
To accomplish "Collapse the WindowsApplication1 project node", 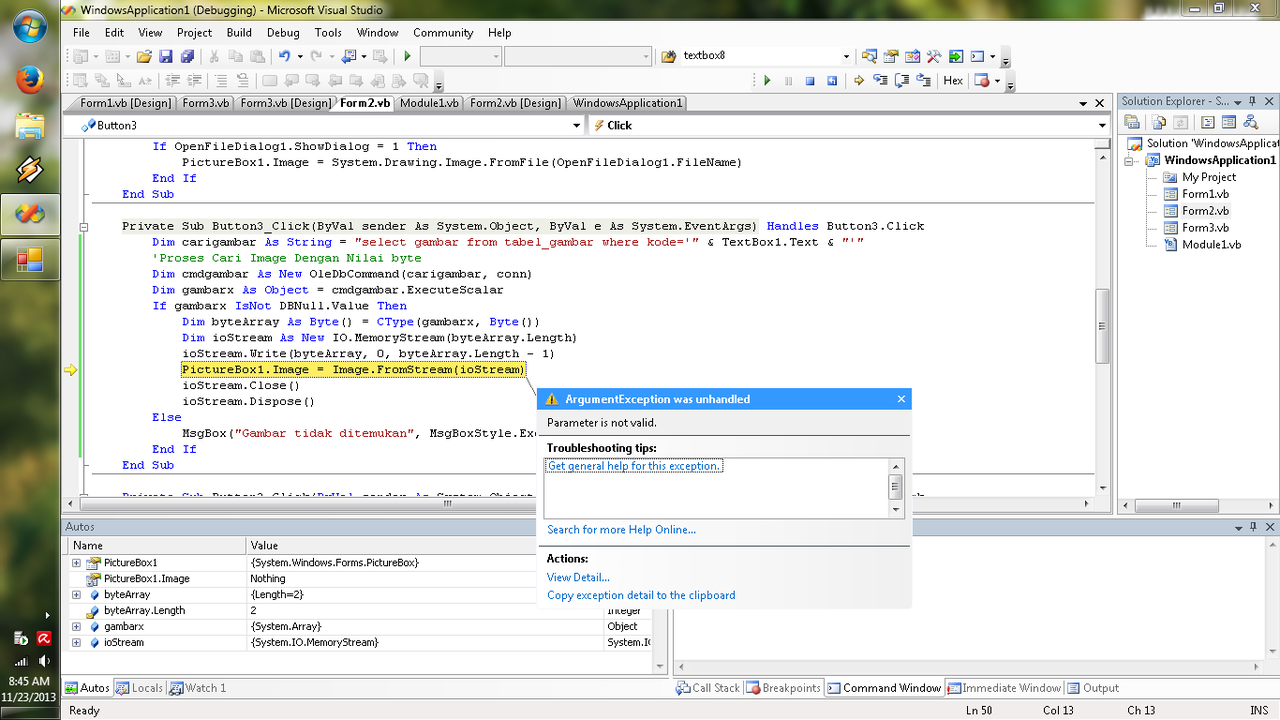I will click(1129, 160).
